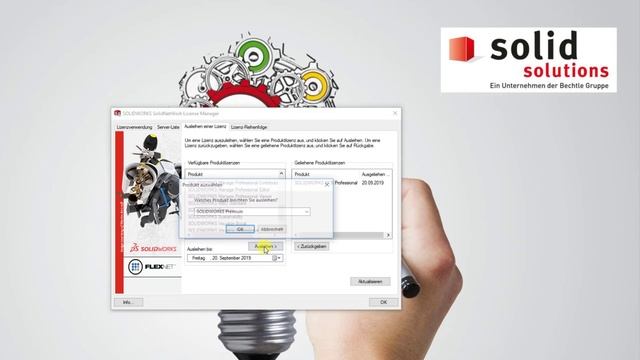Confirm with OK in Produkt auswählen dialog
640x360 pixels.
coord(240,229)
